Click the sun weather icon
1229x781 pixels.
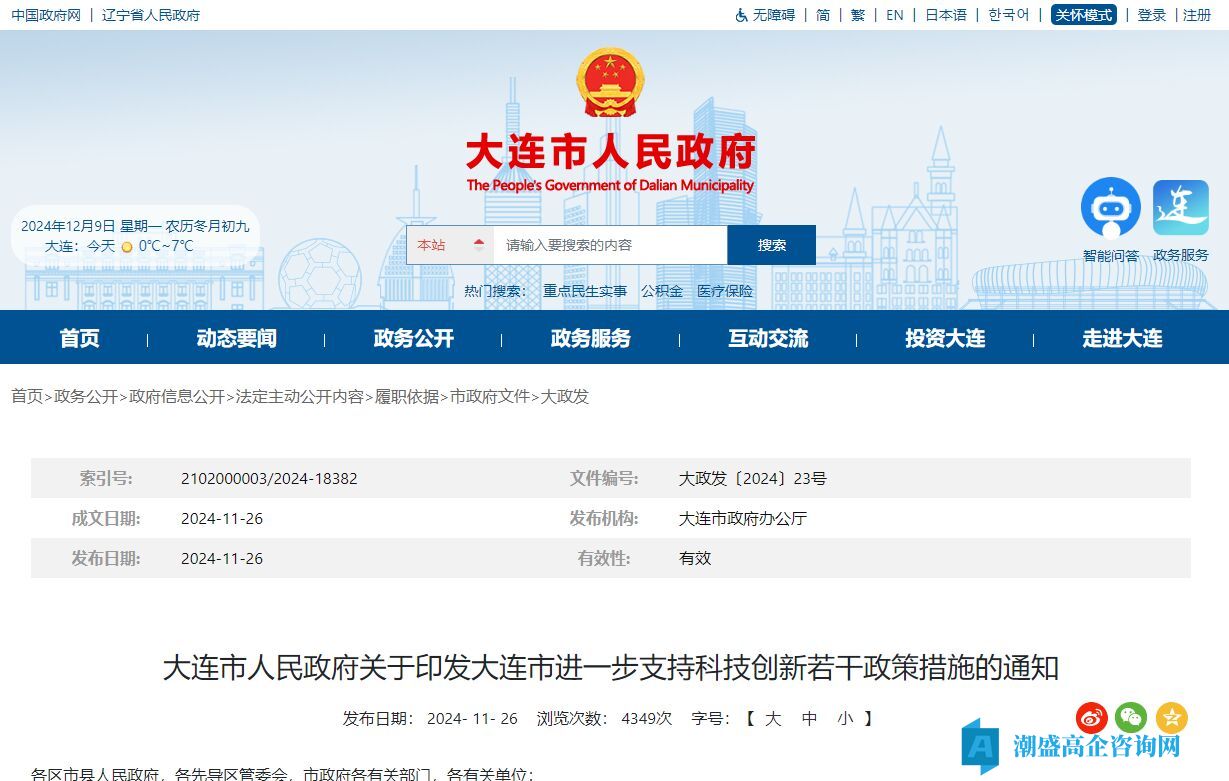(127, 246)
